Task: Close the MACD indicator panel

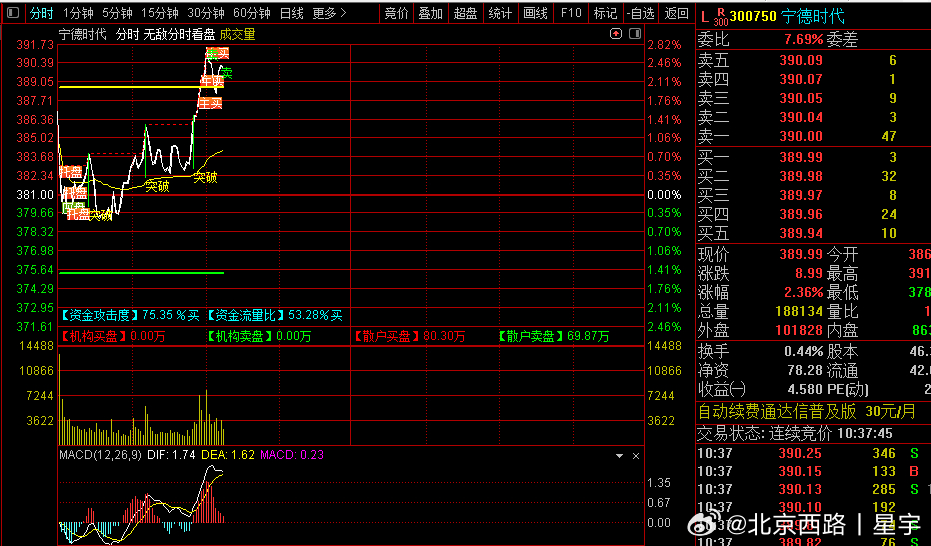Action: (636, 456)
